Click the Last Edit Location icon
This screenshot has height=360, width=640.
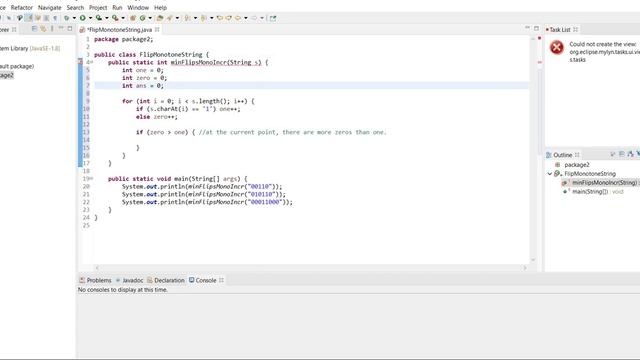(220, 18)
